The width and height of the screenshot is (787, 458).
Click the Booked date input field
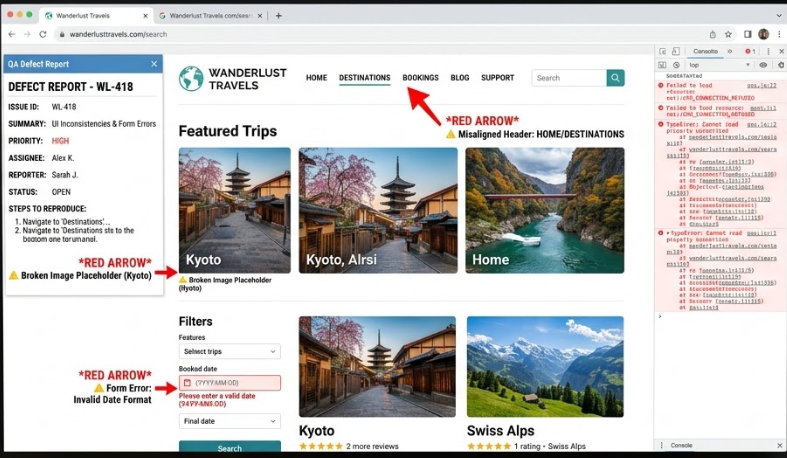click(x=229, y=383)
